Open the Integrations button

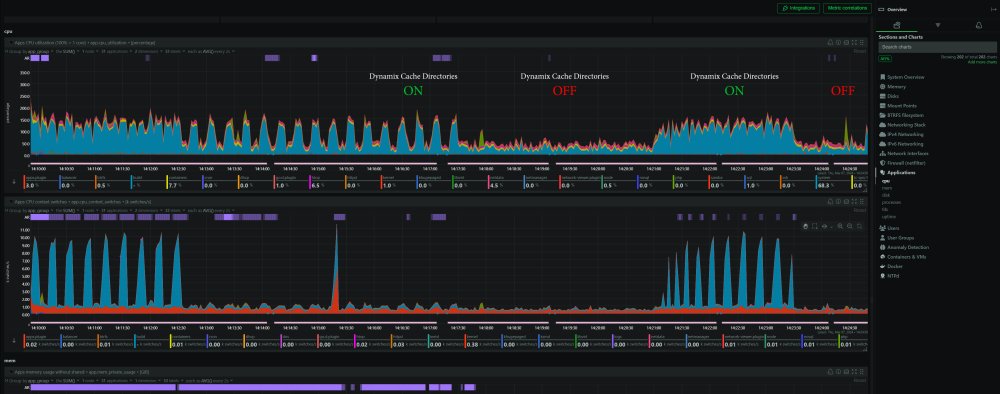[798, 8]
